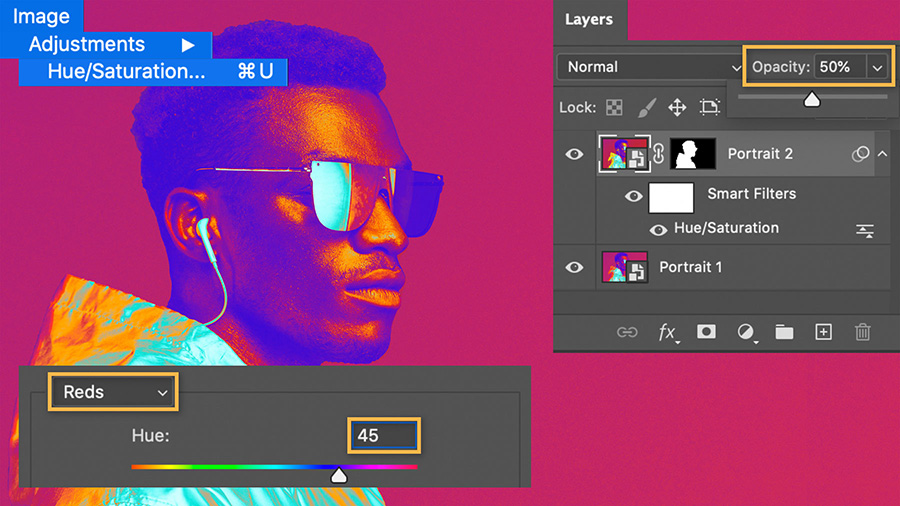Select the Smart Filters mask thumbnail
This screenshot has width=900, height=506.
point(671,198)
